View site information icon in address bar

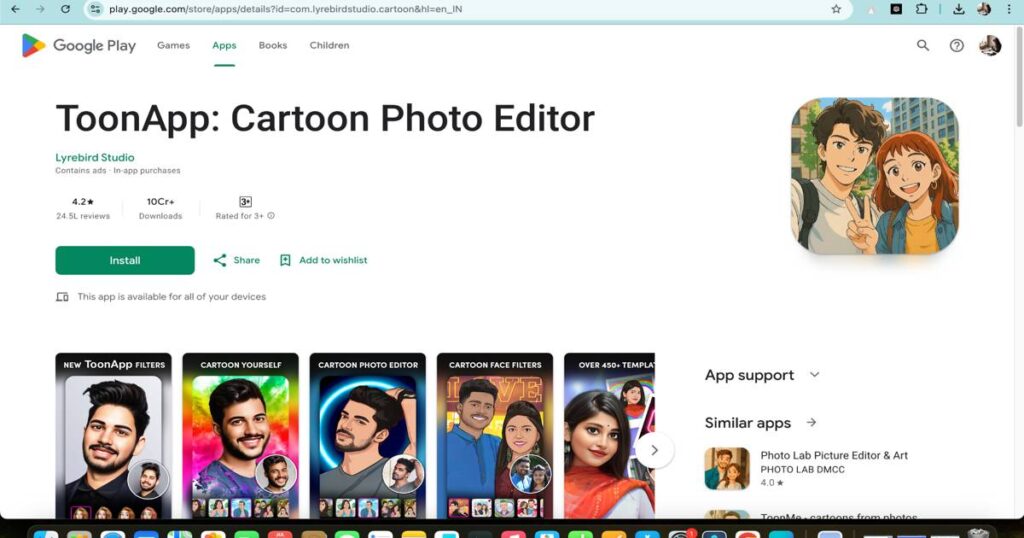pos(95,9)
